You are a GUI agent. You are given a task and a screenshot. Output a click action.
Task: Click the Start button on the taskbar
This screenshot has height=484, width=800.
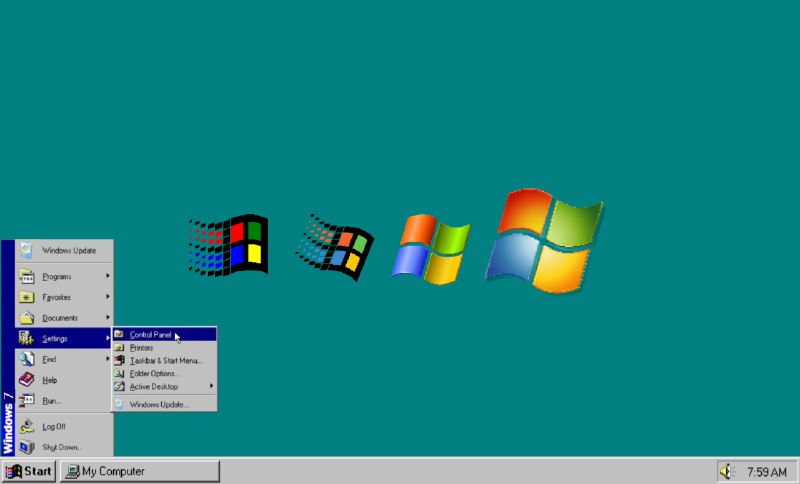coord(29,471)
